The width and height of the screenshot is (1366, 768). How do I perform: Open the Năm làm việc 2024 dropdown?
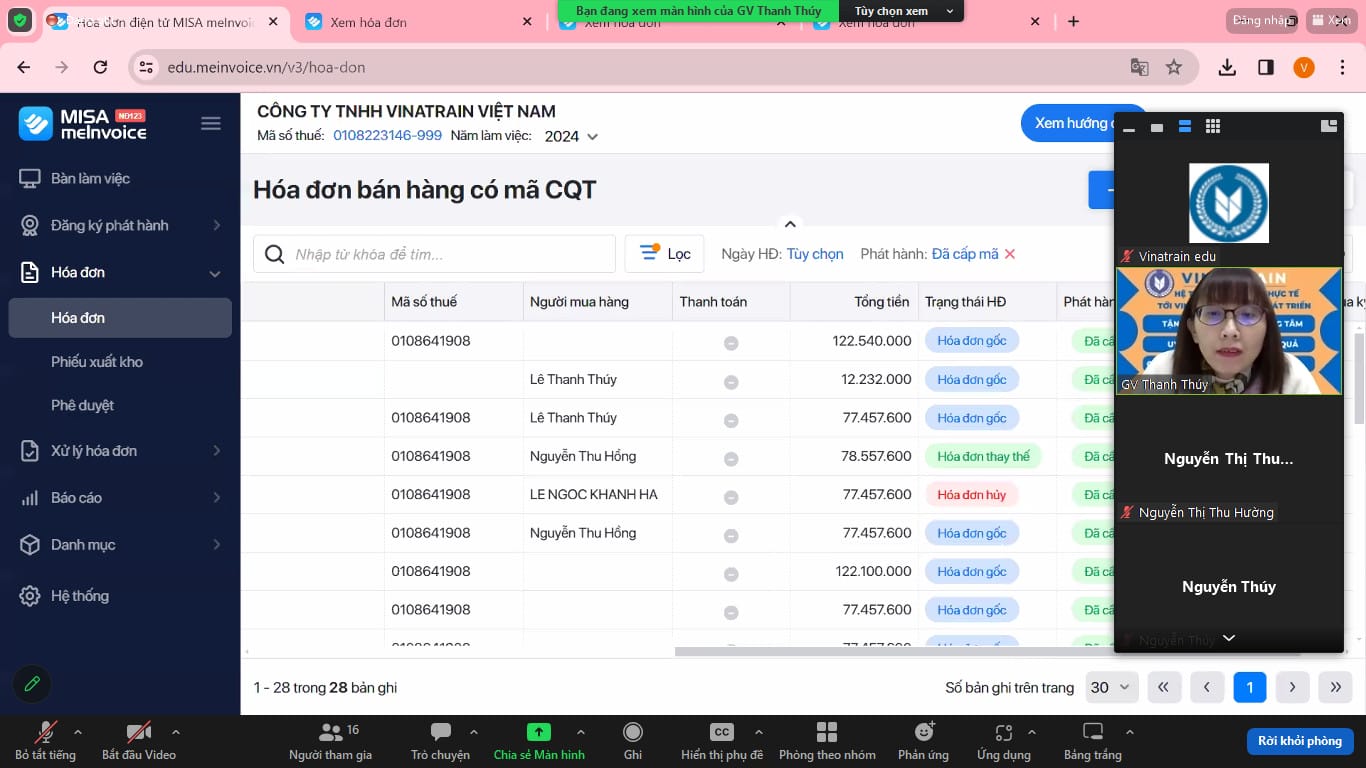[571, 136]
